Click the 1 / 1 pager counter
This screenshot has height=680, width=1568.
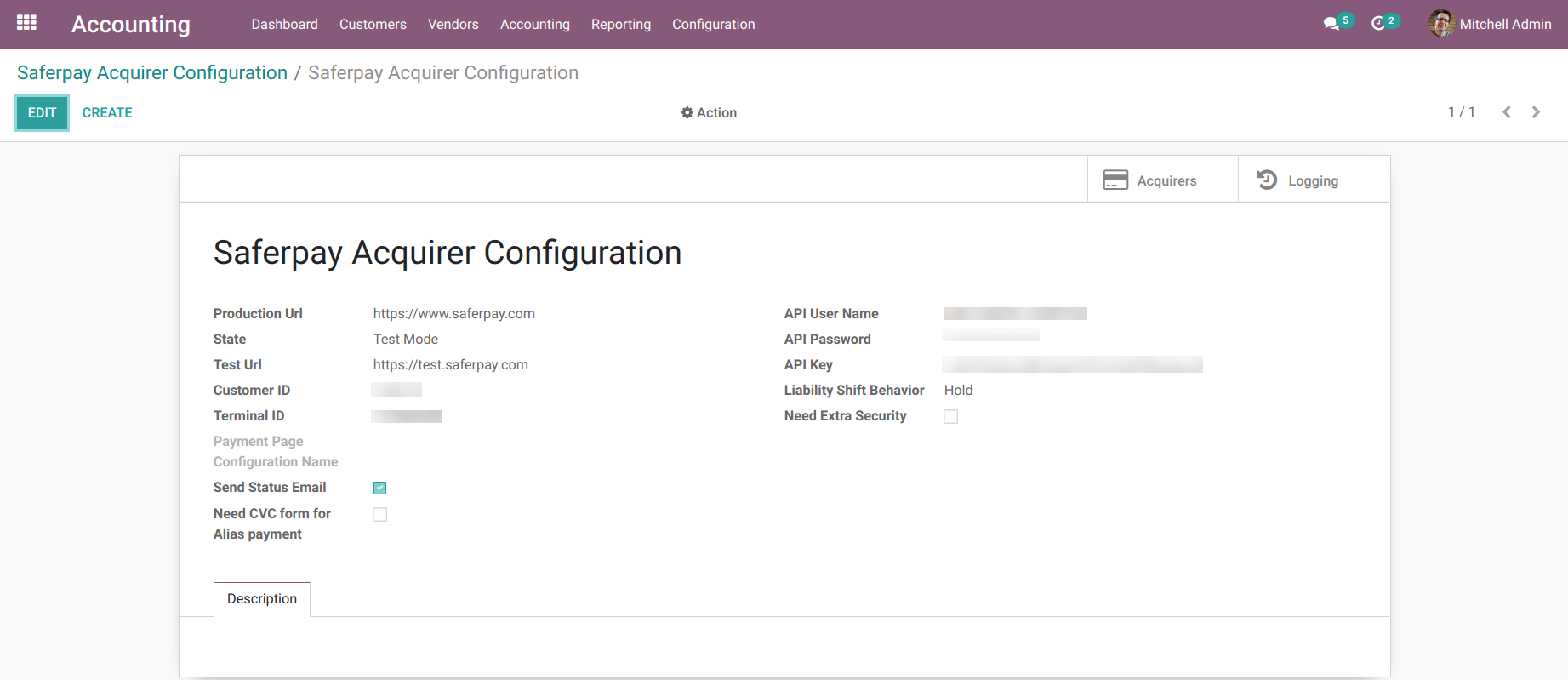[x=1461, y=112]
